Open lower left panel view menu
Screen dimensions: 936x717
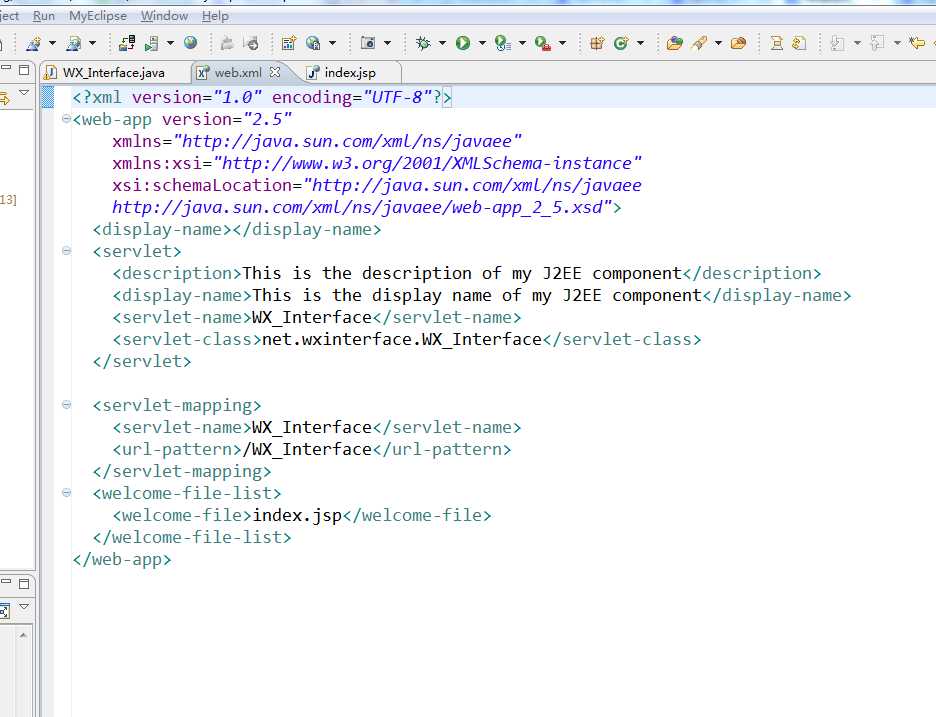pyautogui.click(x=24, y=607)
